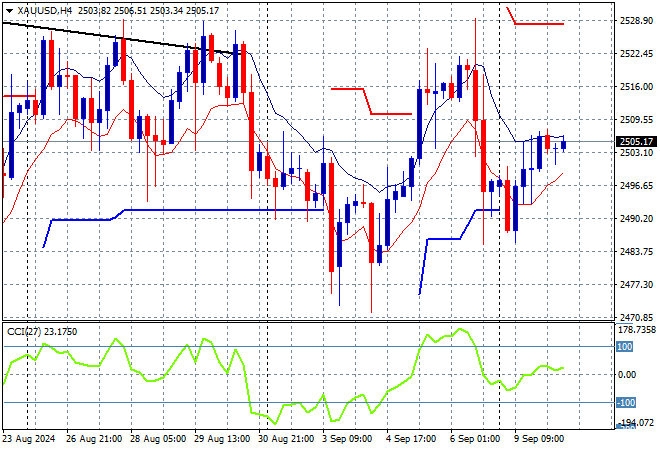The image size is (660, 450).
Task: Click the 2477.30 price scale label
Action: point(636,285)
